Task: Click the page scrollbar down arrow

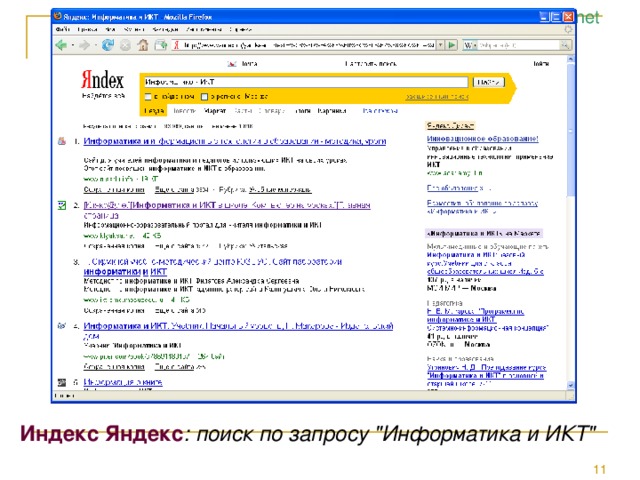Action: 570,385
